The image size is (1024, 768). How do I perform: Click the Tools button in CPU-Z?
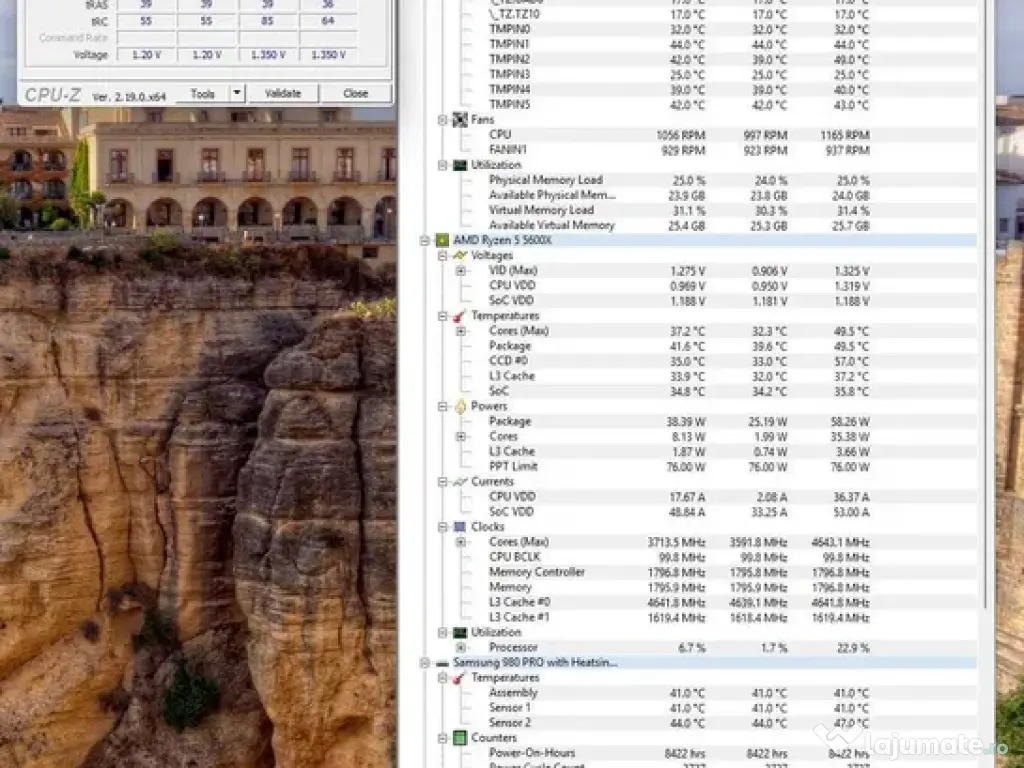tap(202, 93)
